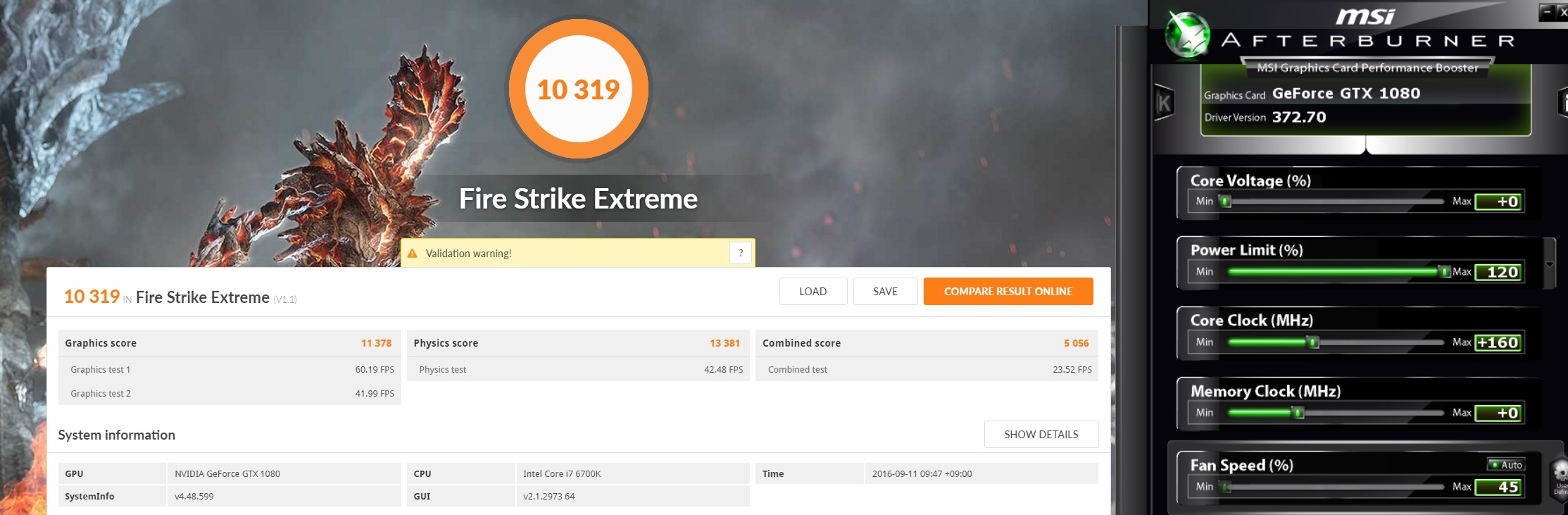1568x515 pixels.
Task: Click the Afterburner GeForce GTX 1080 card name
Action: coord(1346,93)
